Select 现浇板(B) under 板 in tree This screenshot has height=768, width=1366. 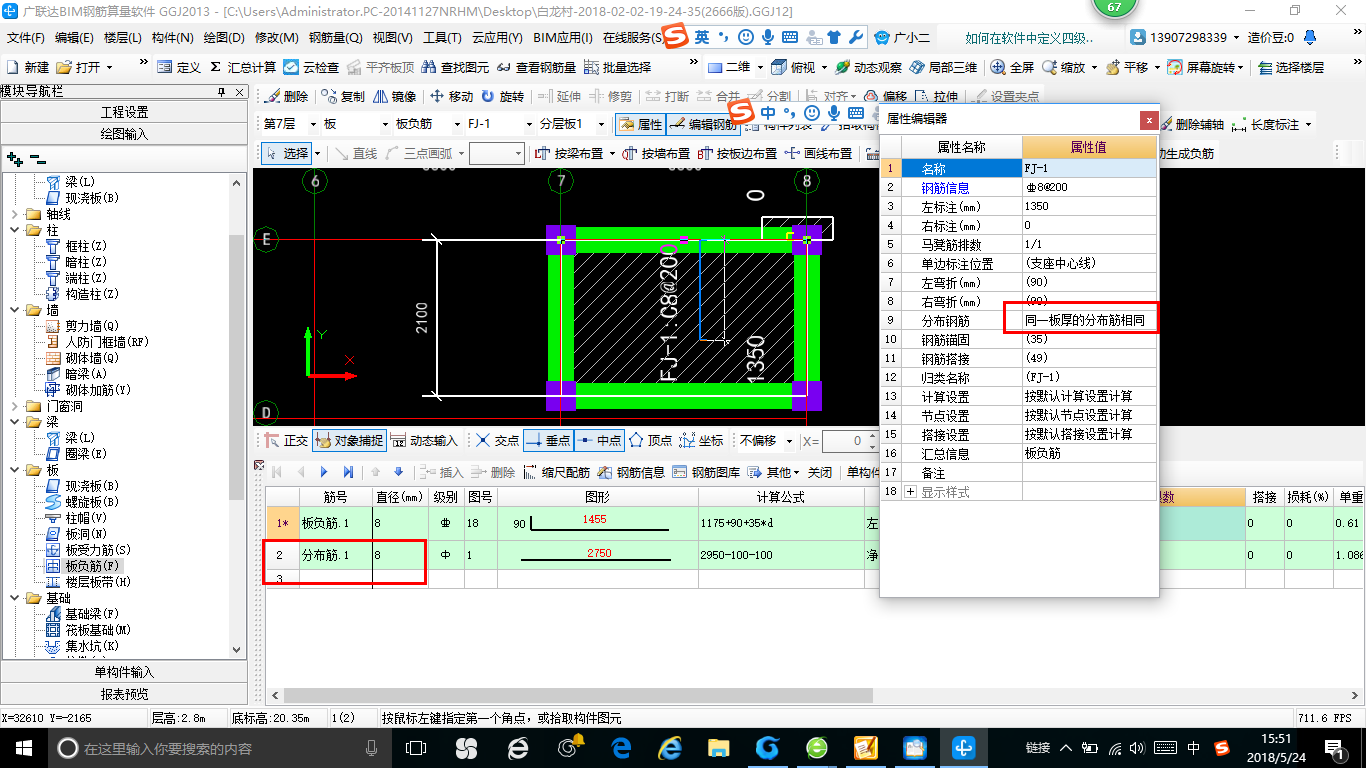pos(92,486)
